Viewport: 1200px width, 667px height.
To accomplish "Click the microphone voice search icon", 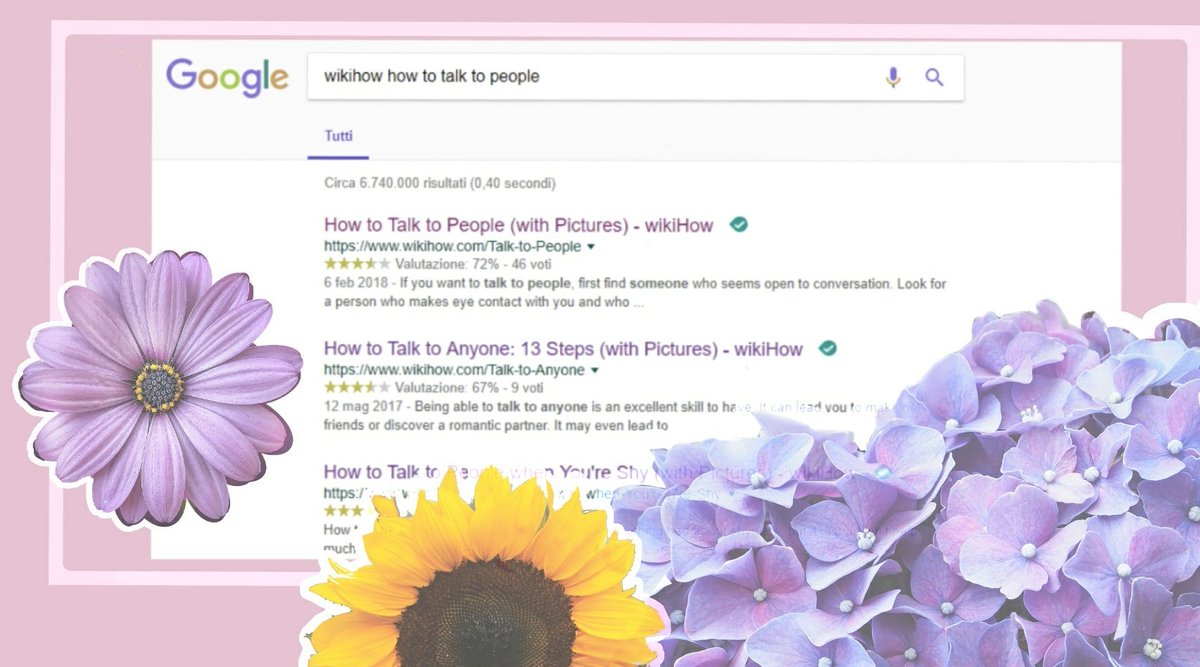I will pyautogui.click(x=893, y=77).
